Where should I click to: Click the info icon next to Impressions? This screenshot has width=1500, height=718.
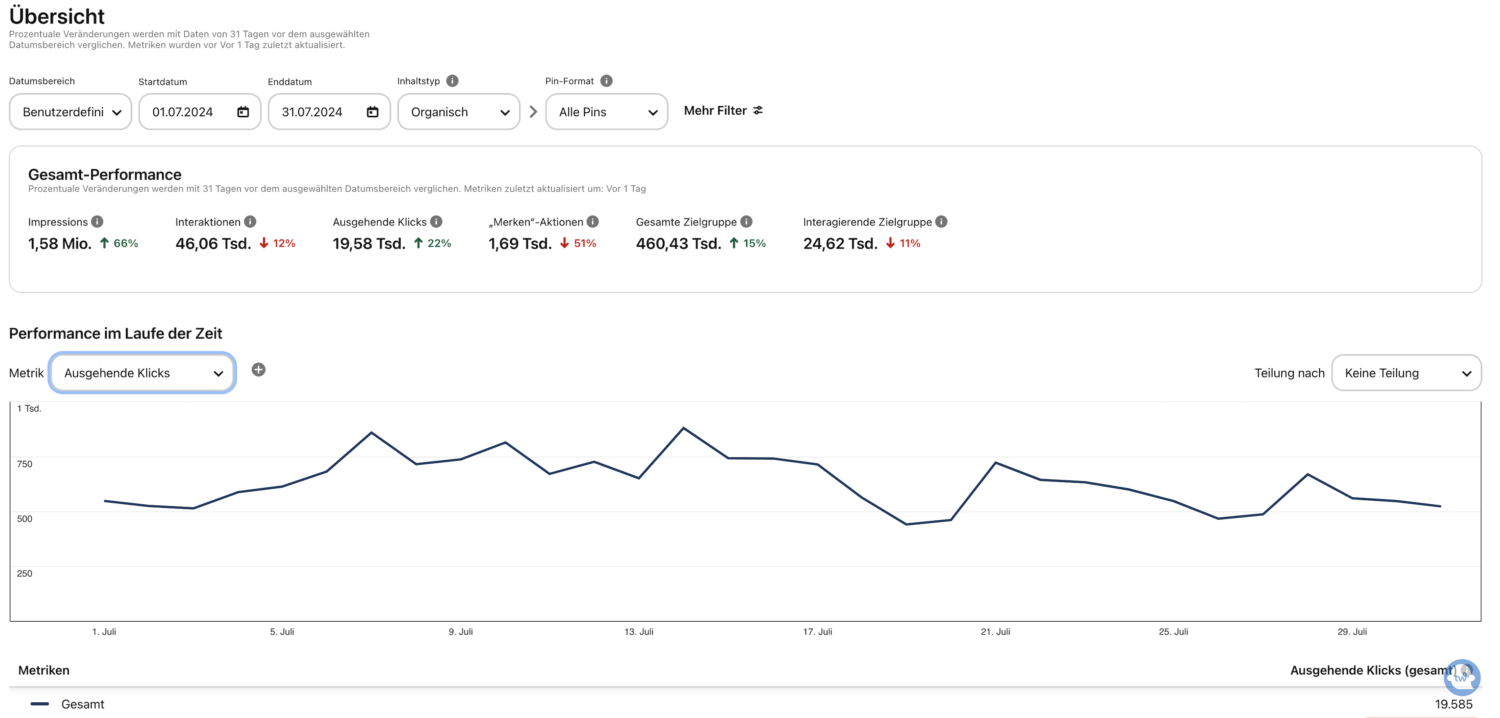pyautogui.click(x=97, y=222)
